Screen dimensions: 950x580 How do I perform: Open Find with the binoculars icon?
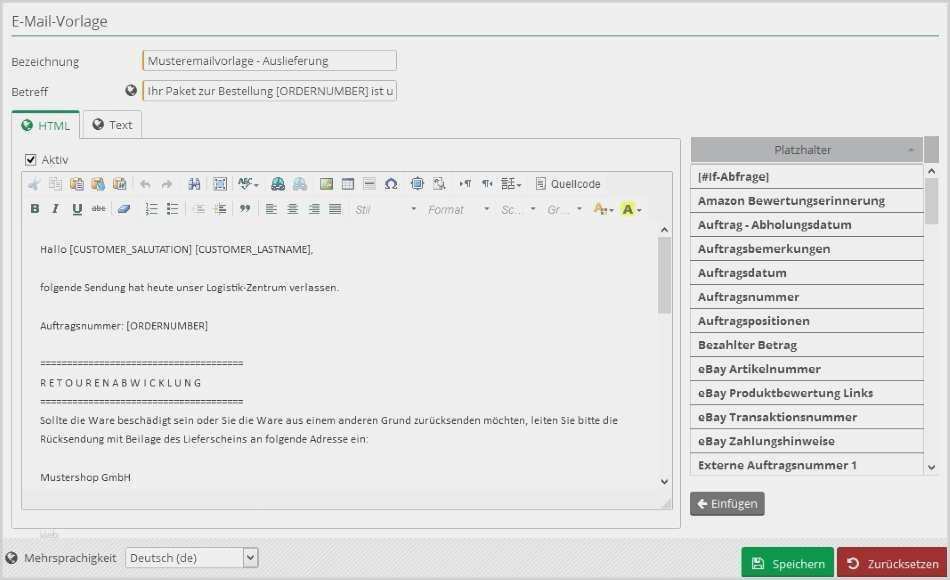coord(194,184)
